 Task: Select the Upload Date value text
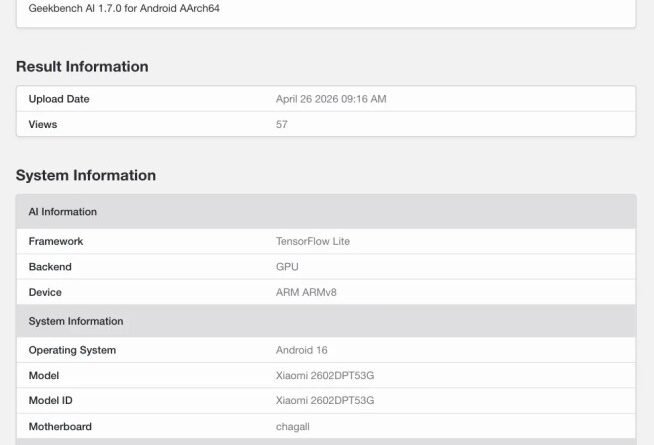click(331, 99)
